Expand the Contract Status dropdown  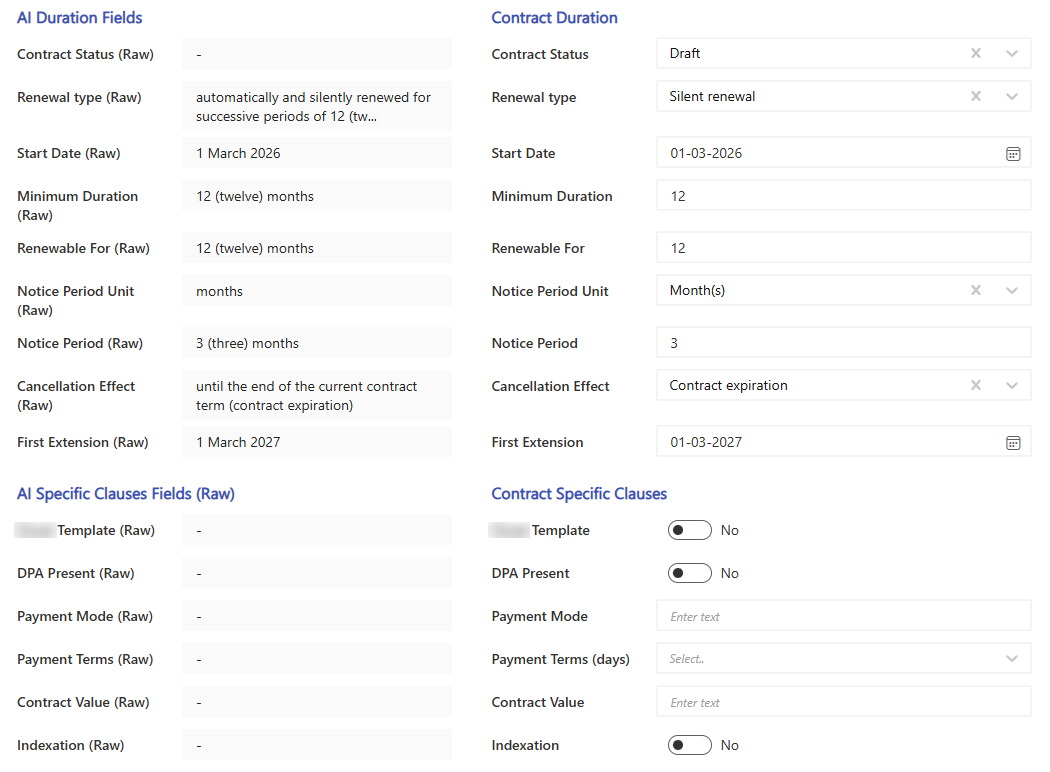click(x=1012, y=54)
